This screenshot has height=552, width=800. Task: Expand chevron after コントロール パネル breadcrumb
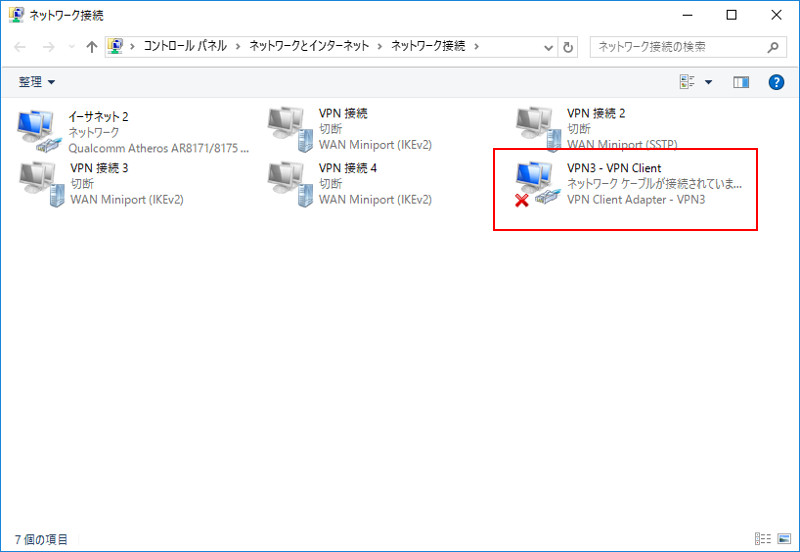(238, 46)
